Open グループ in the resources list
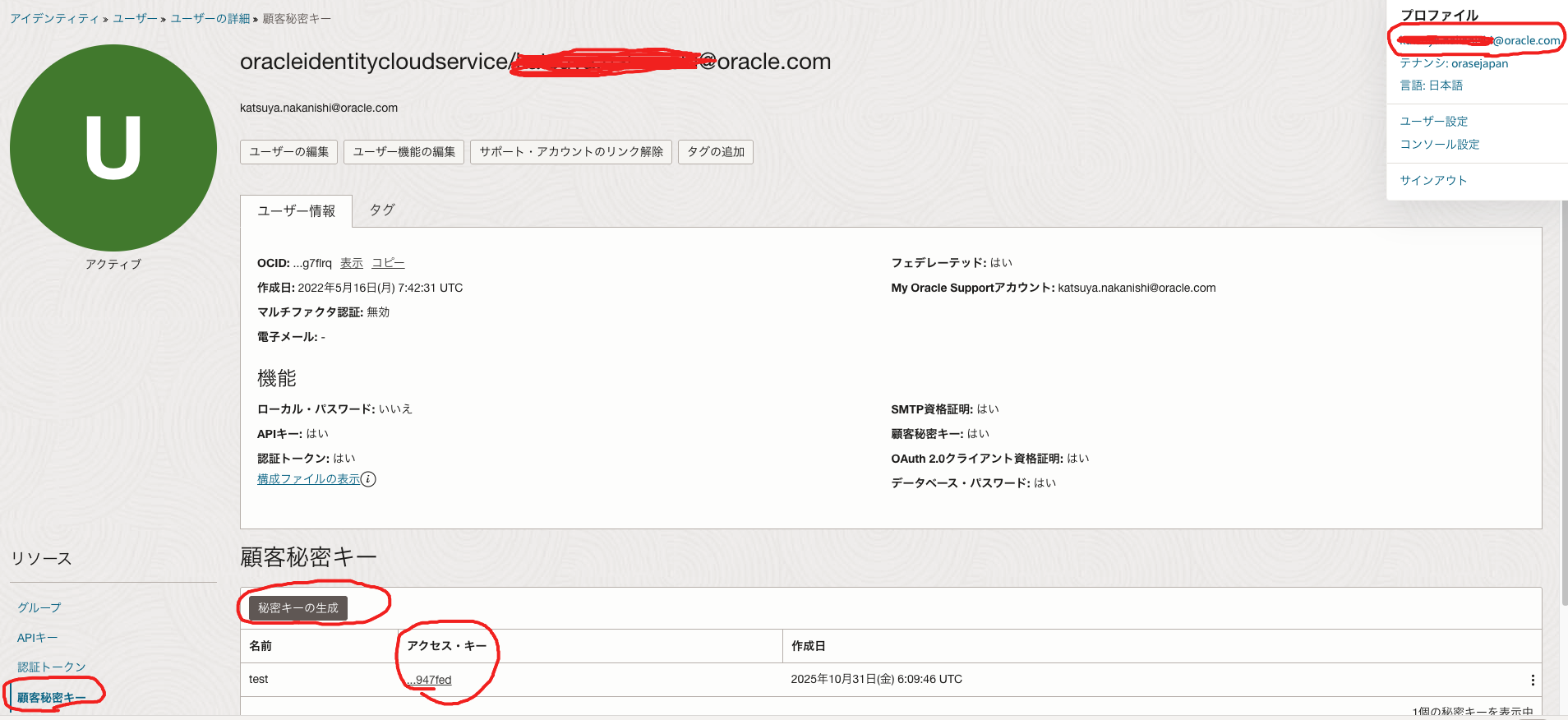Image resolution: width=1568 pixels, height=720 pixels. (39, 607)
